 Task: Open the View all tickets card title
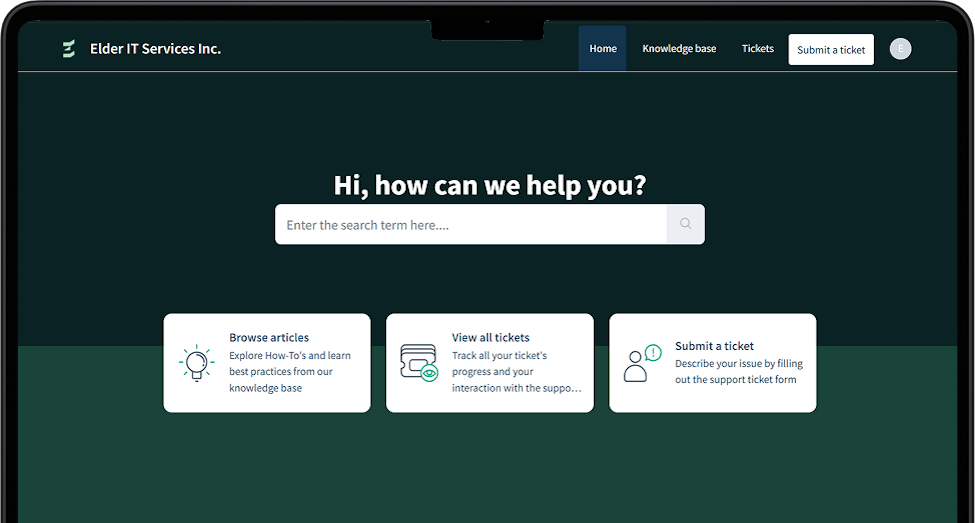491,338
